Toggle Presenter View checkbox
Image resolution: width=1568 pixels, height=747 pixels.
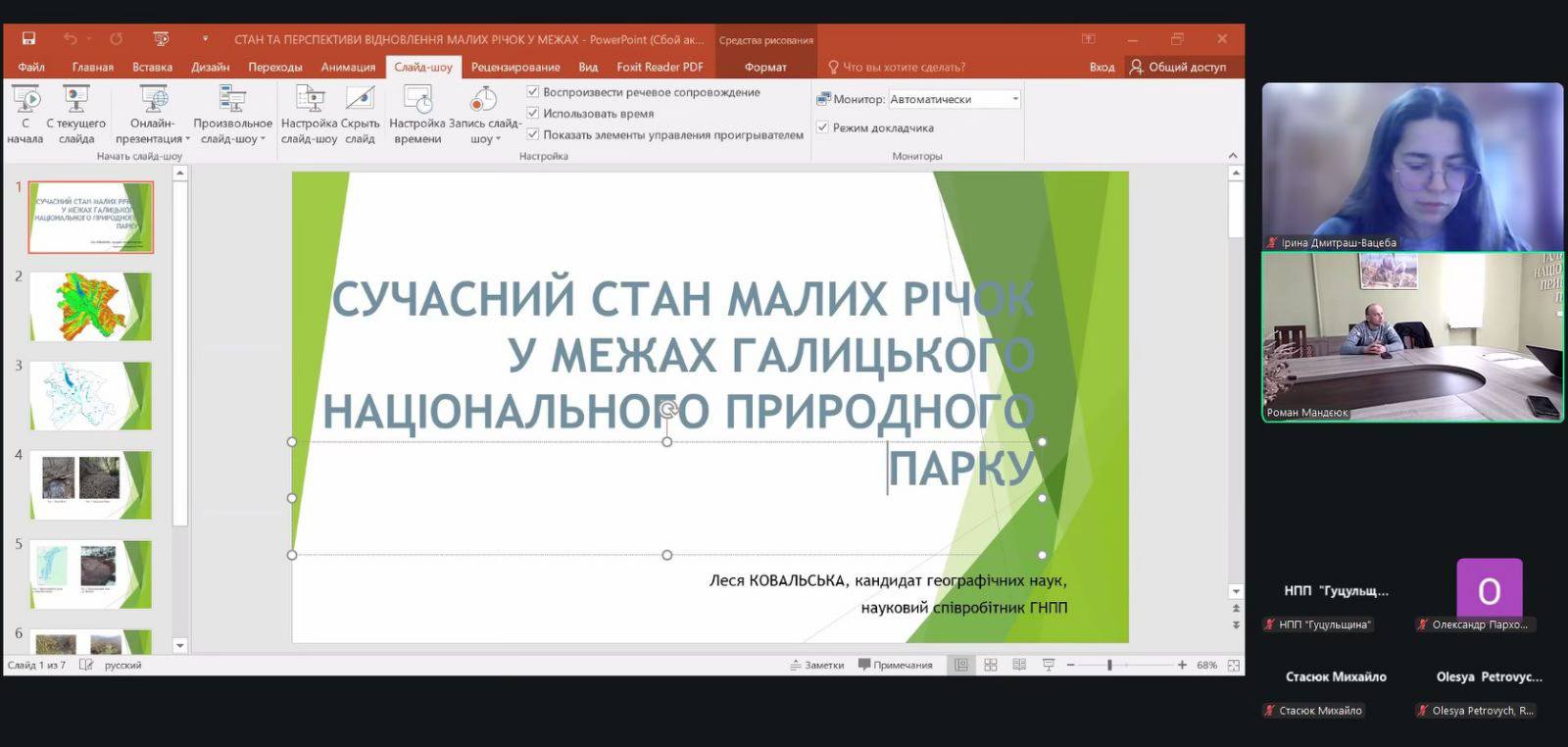coord(823,127)
